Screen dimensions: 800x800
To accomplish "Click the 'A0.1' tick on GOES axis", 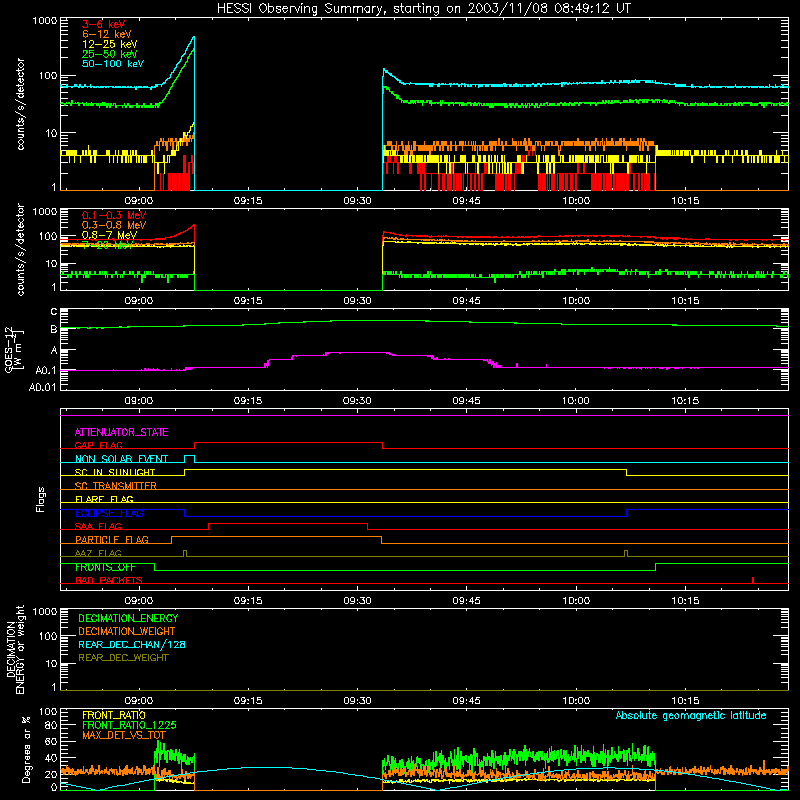I will point(46,371).
